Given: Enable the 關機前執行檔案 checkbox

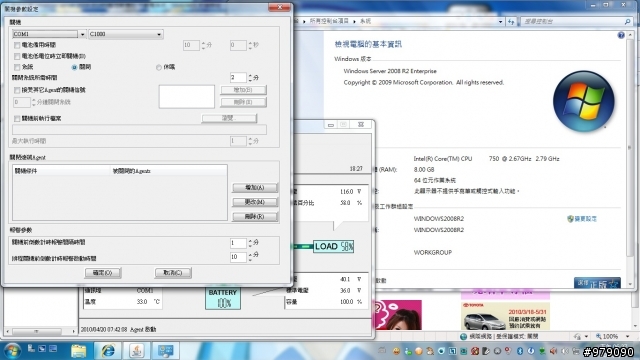Looking at the screenshot, I should [17, 119].
